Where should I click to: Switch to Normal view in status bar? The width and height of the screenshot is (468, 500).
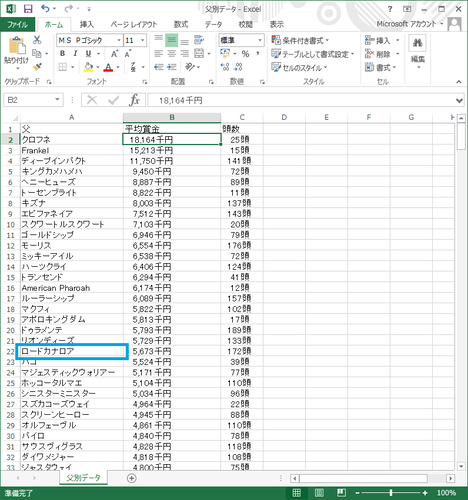(296, 493)
